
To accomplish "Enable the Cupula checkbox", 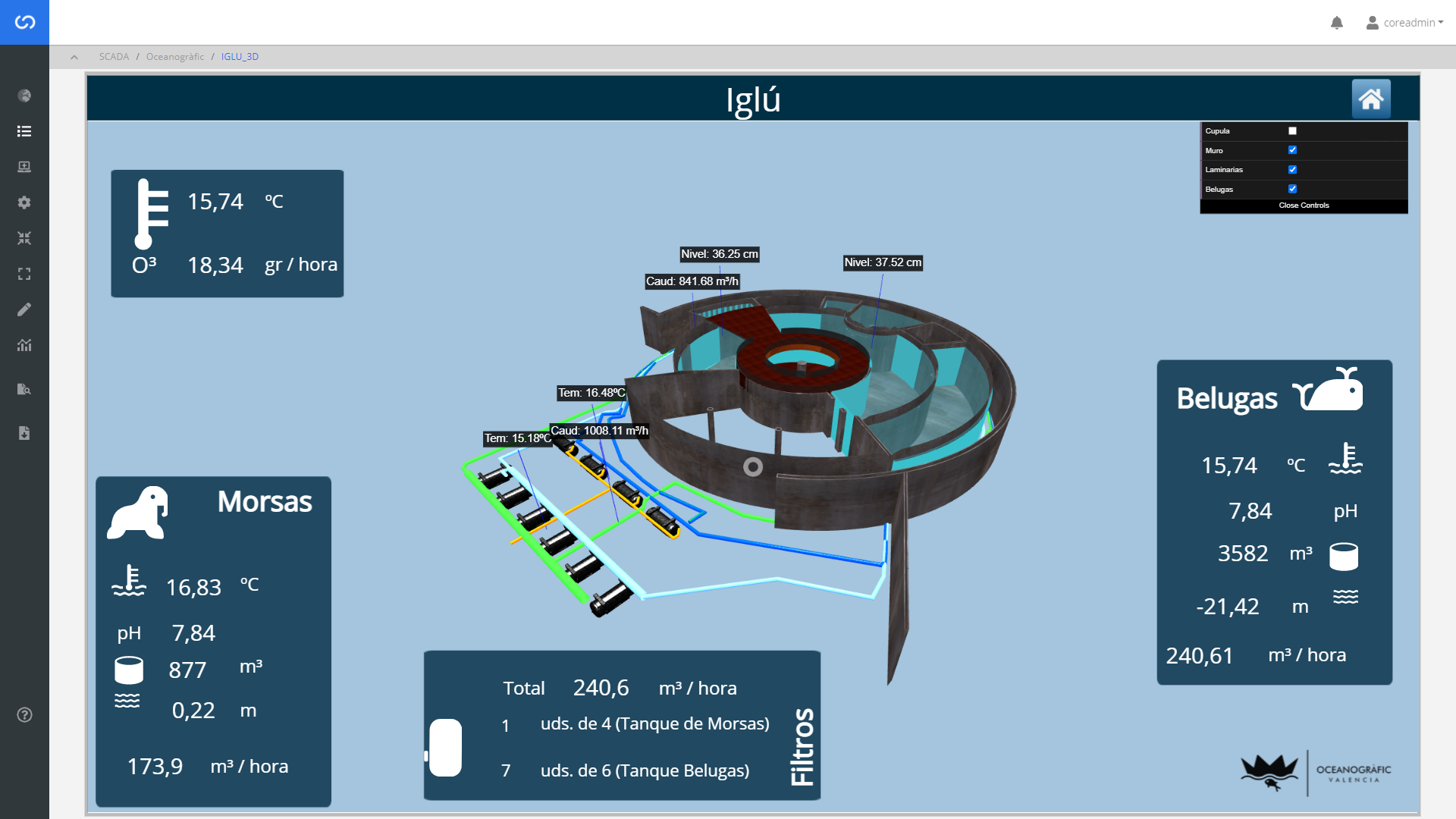I will pyautogui.click(x=1292, y=131).
